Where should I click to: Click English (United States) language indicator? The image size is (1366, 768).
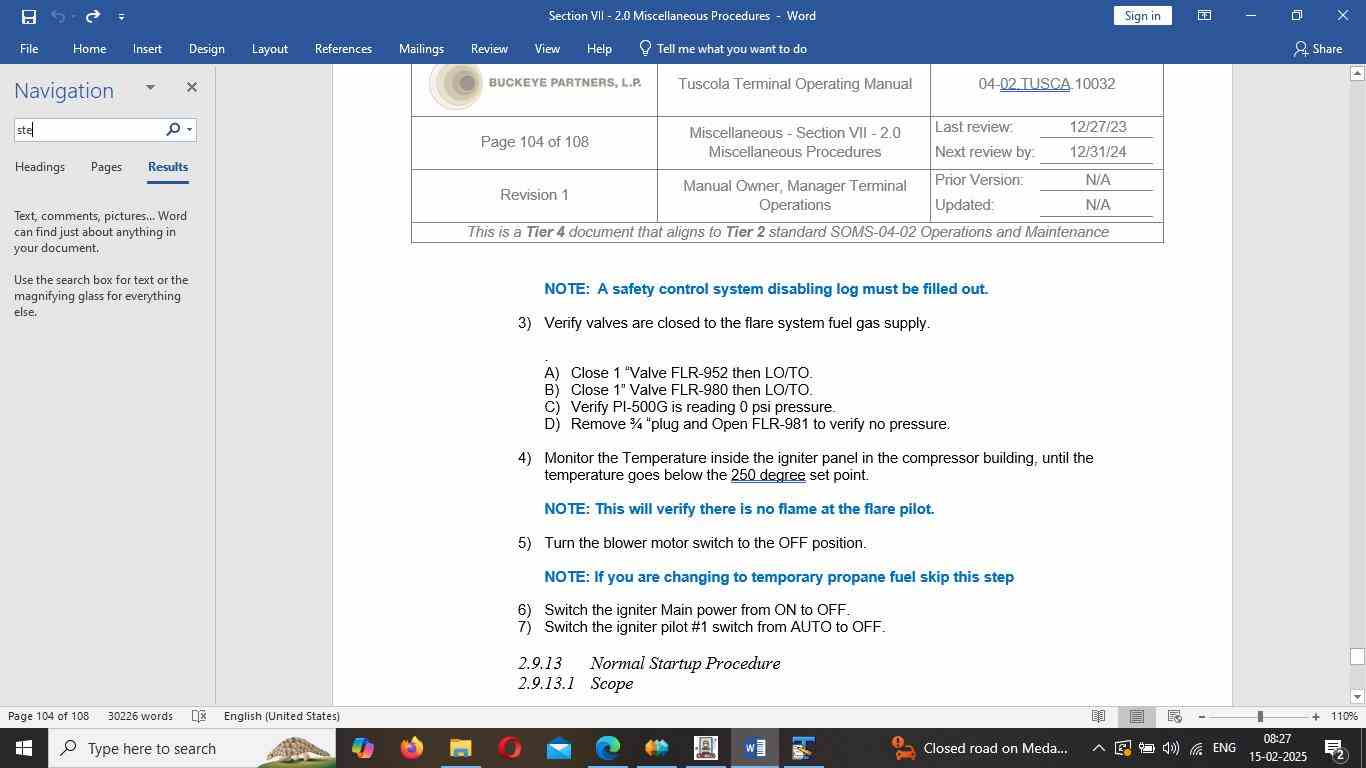[282, 716]
